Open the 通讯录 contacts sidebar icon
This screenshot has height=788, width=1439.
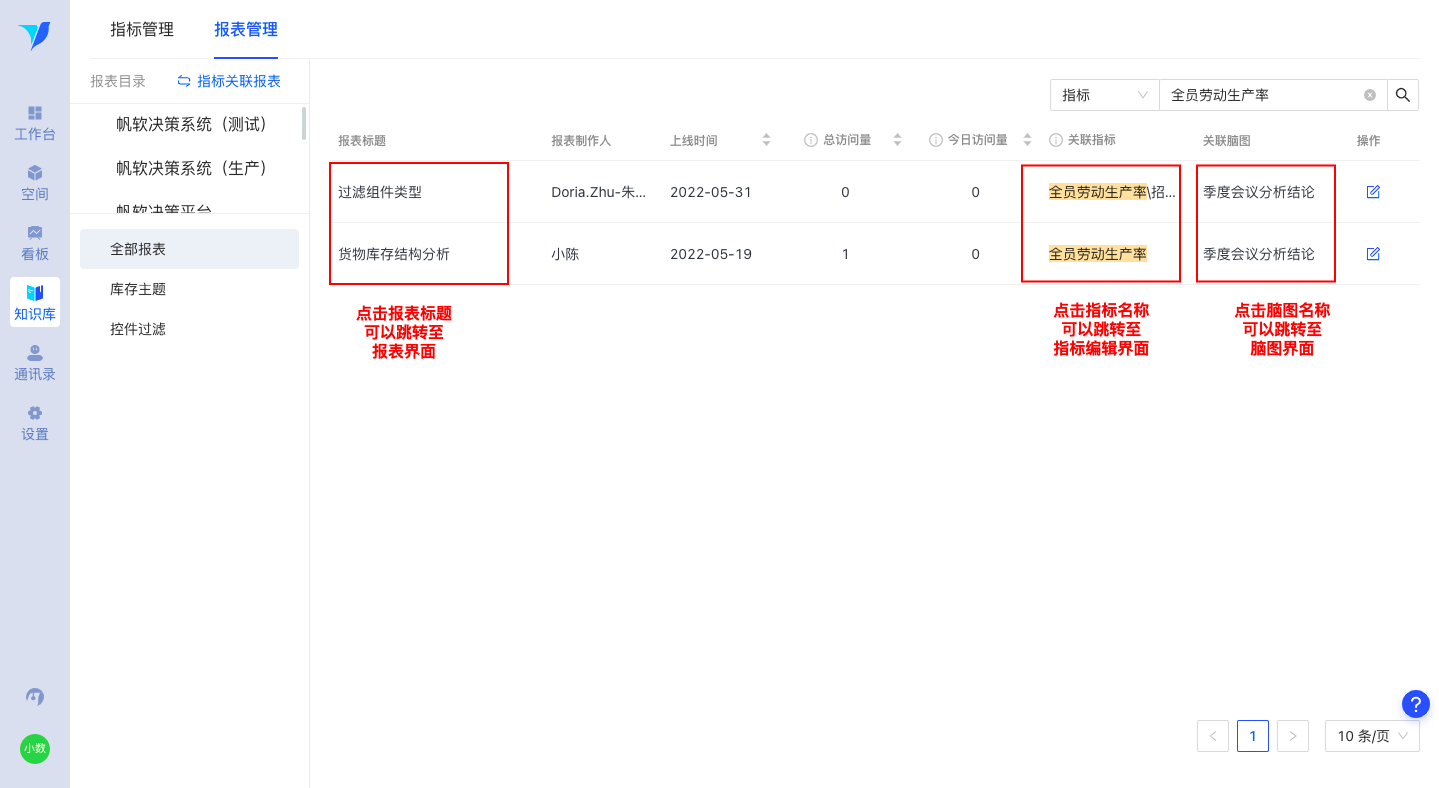[x=35, y=363]
